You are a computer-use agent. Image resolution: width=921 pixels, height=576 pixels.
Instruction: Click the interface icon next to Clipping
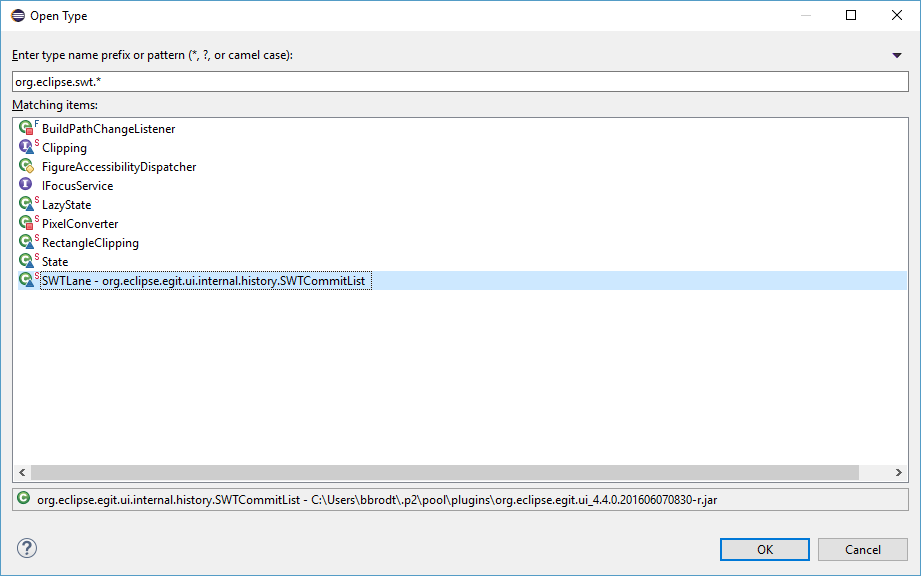(x=25, y=147)
